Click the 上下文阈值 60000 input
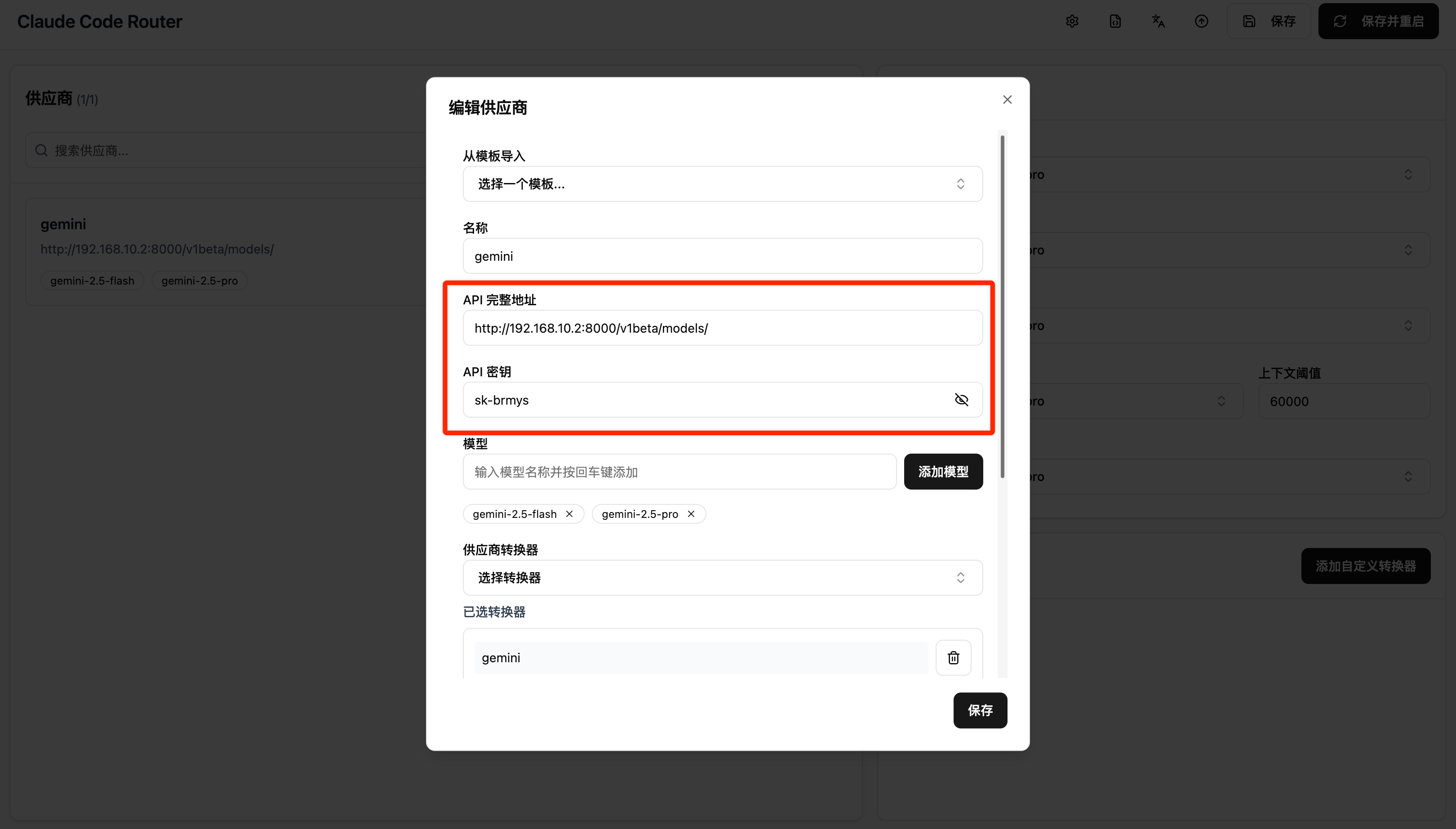 [x=1344, y=401]
